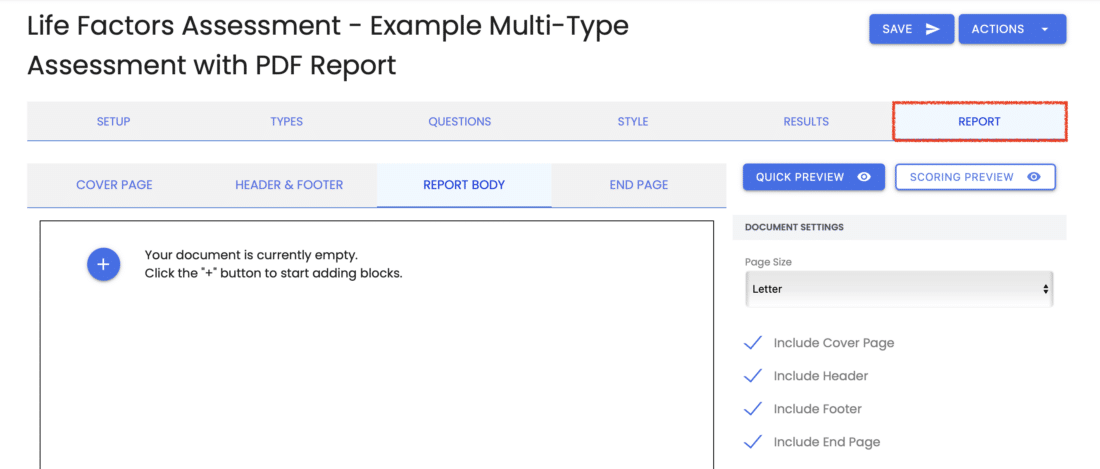
Task: Click the Page Size selector stepper arrows
Action: 1045,289
